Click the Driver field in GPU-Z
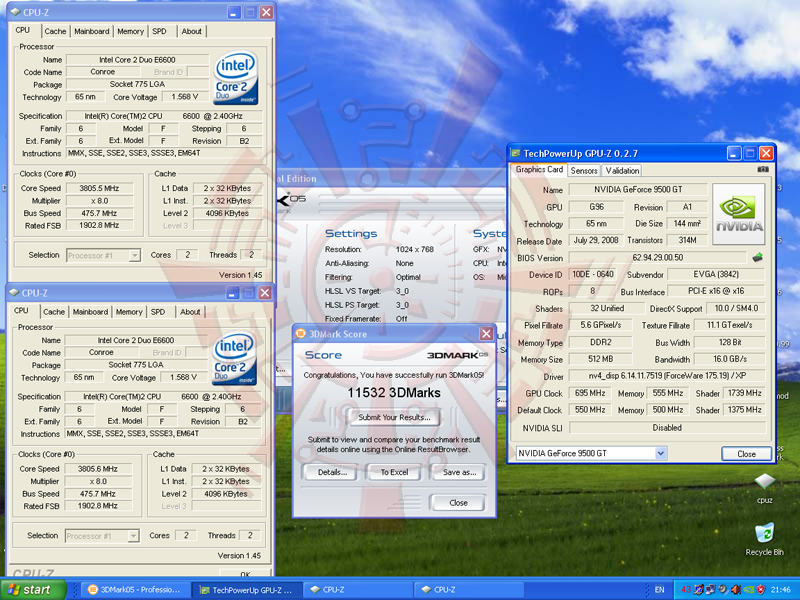The image size is (800, 600). (x=667, y=376)
